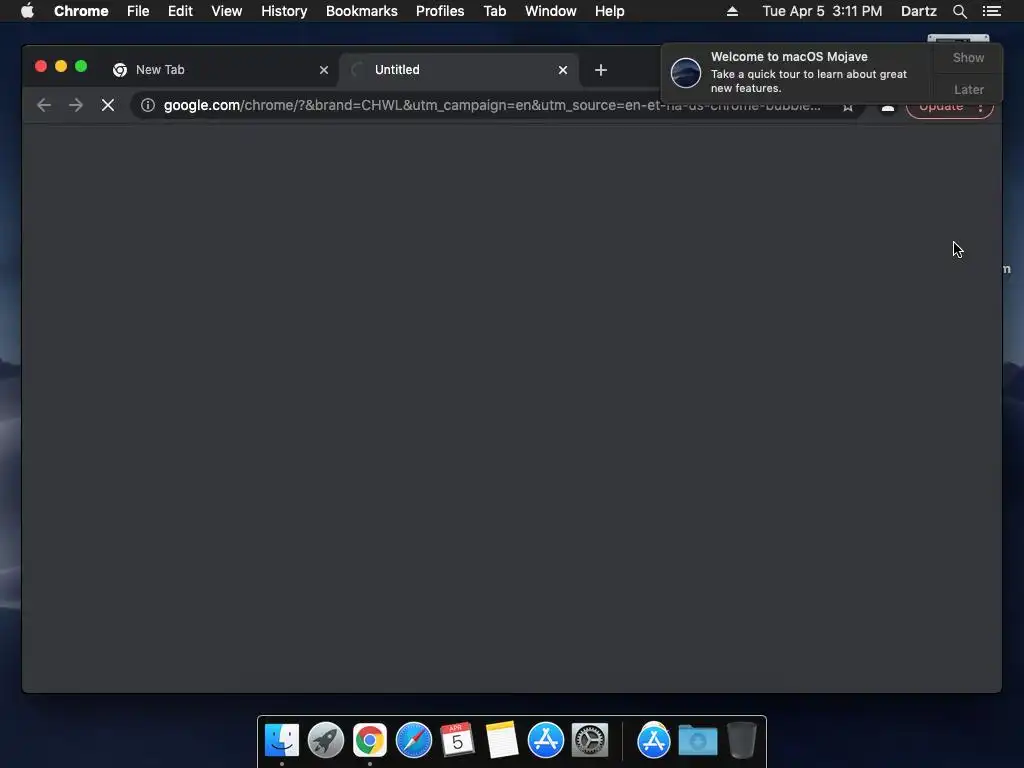Click the eject icon in the menu bar
Image resolution: width=1024 pixels, height=768 pixels.
point(732,11)
